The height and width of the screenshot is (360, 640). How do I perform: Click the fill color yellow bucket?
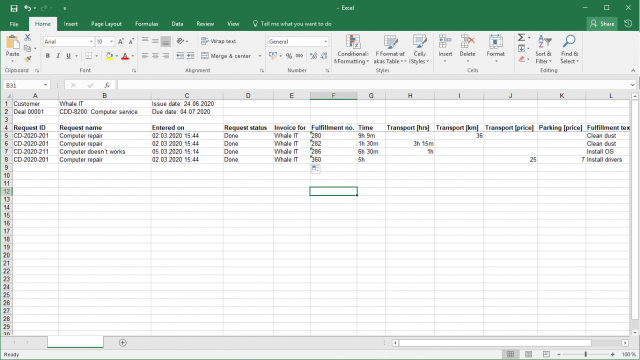(109, 56)
